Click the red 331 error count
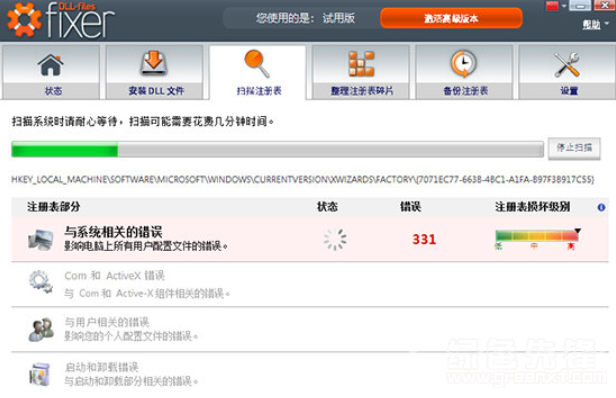The width and height of the screenshot is (616, 398). 424,239
